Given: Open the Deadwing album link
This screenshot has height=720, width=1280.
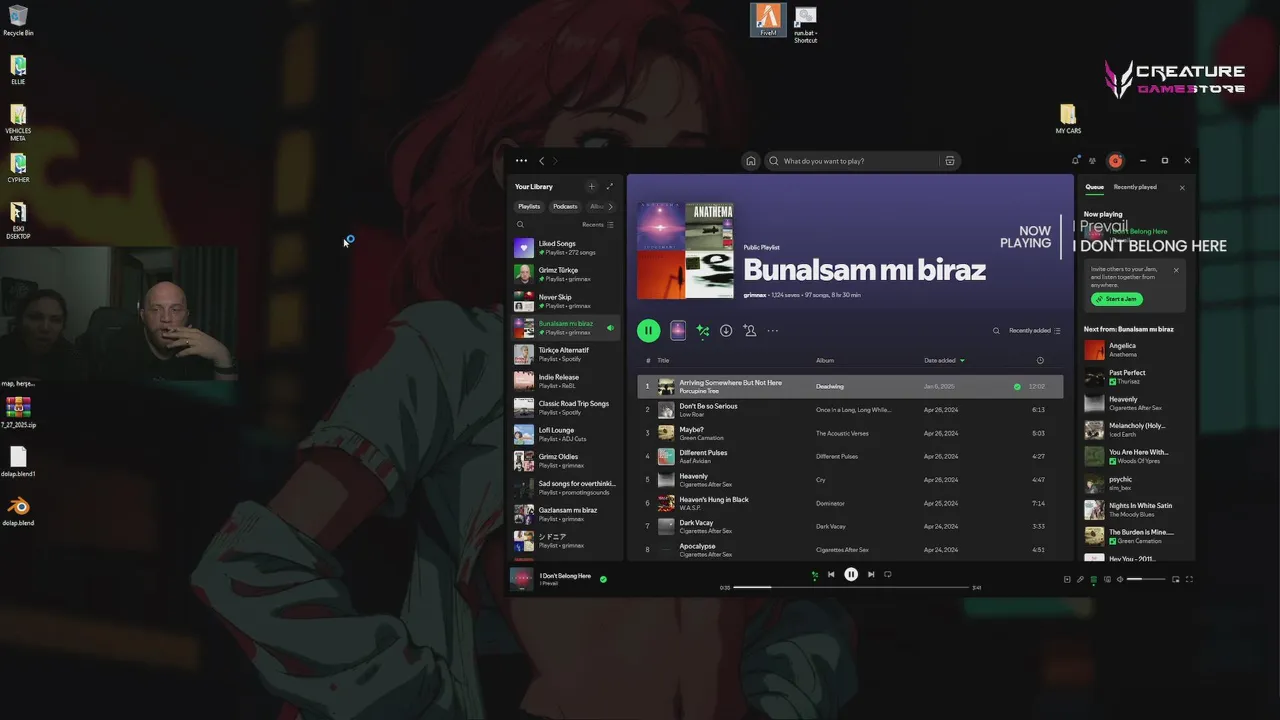Looking at the screenshot, I should [x=830, y=386].
